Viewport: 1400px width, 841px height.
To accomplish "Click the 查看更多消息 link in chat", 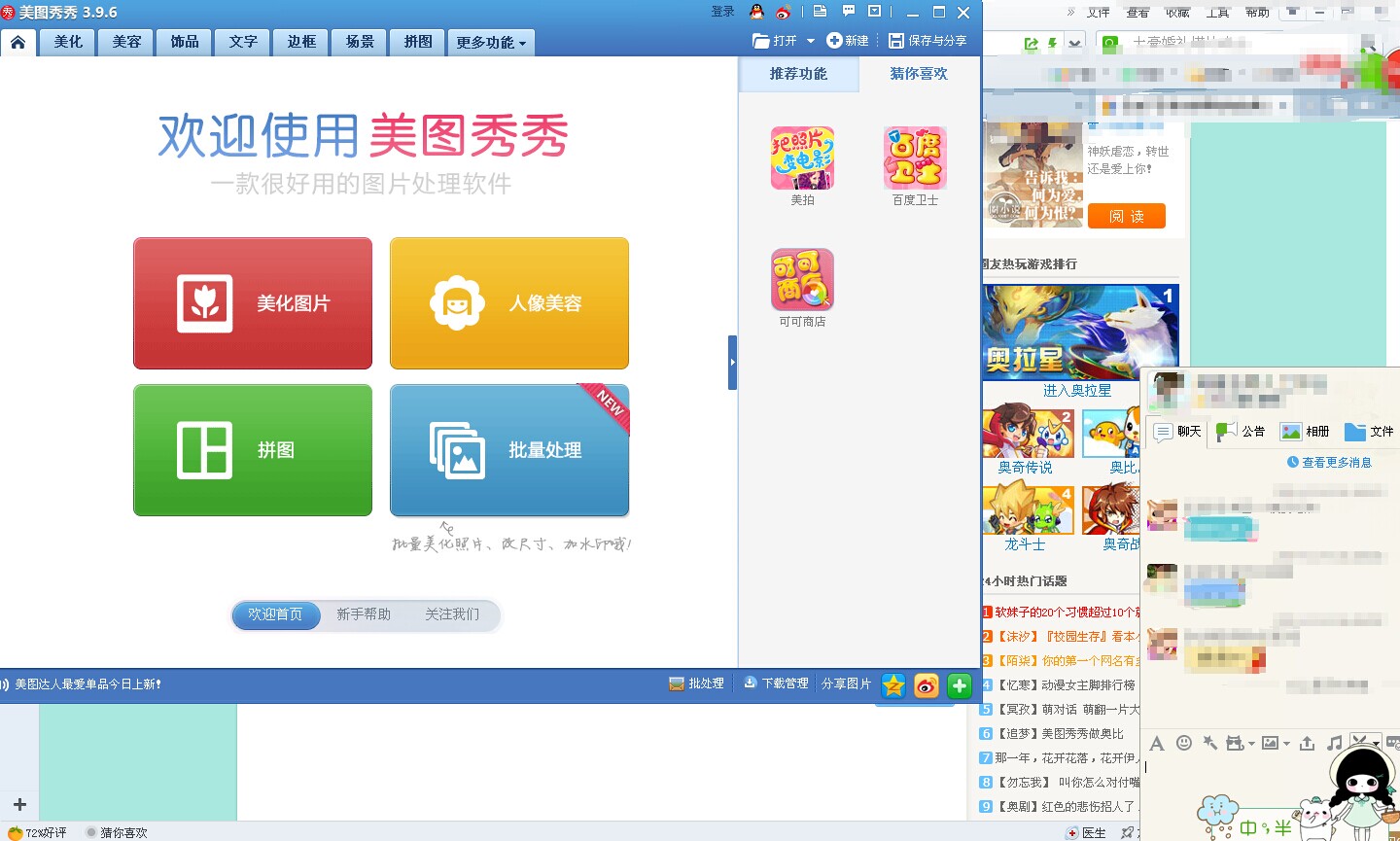I will (x=1329, y=463).
